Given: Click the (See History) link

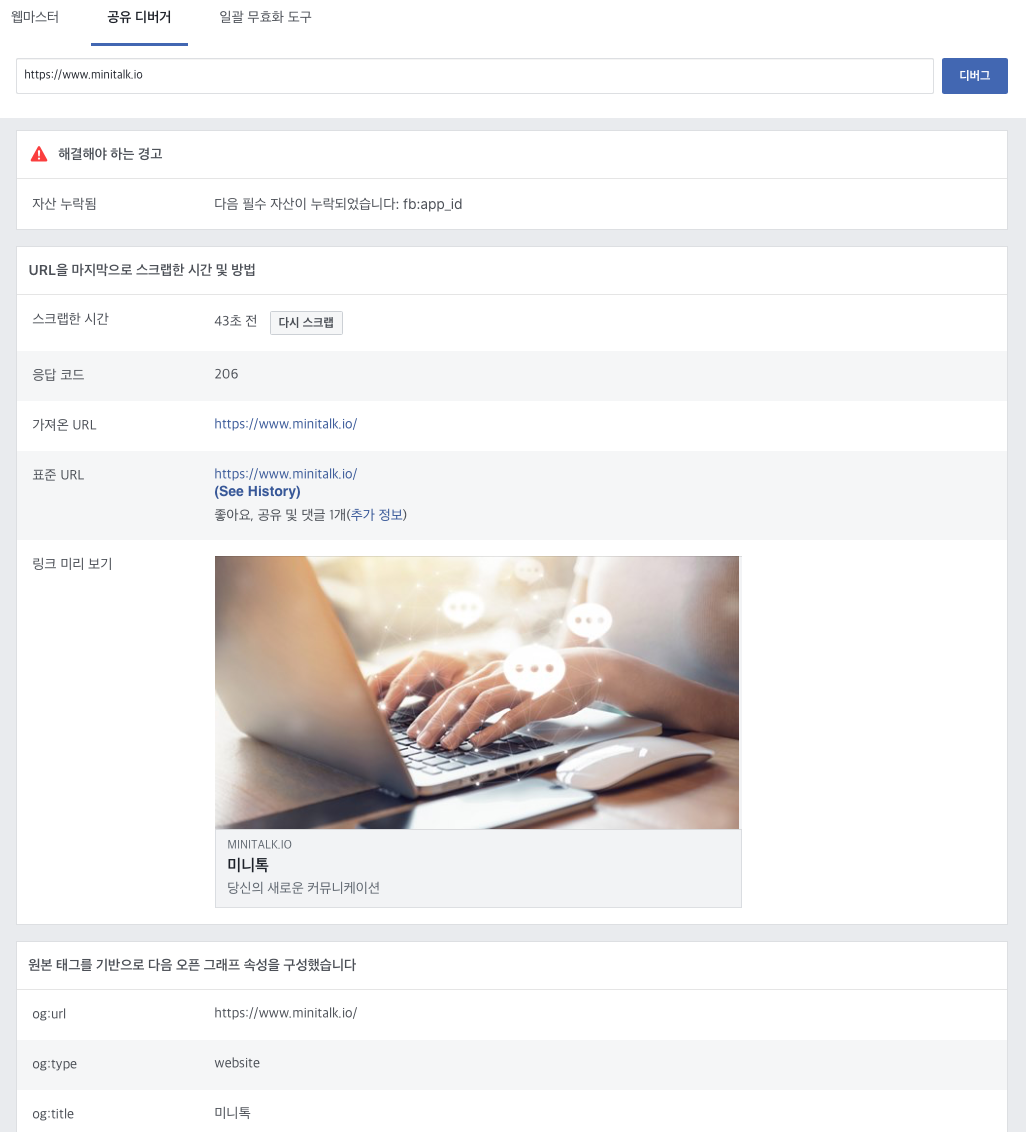Looking at the screenshot, I should pos(257,491).
